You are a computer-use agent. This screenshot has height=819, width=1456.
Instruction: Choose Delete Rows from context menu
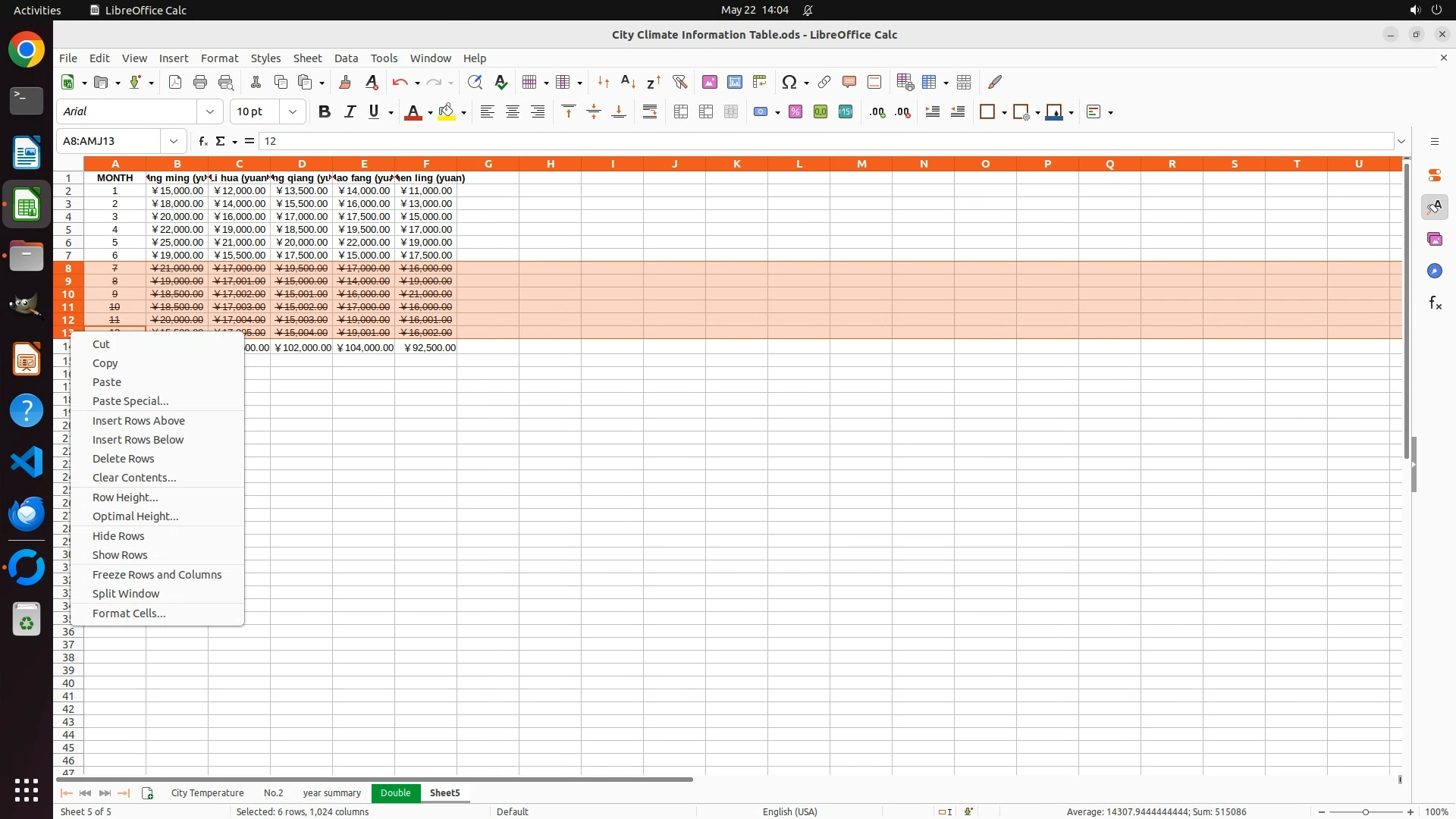coord(123,459)
